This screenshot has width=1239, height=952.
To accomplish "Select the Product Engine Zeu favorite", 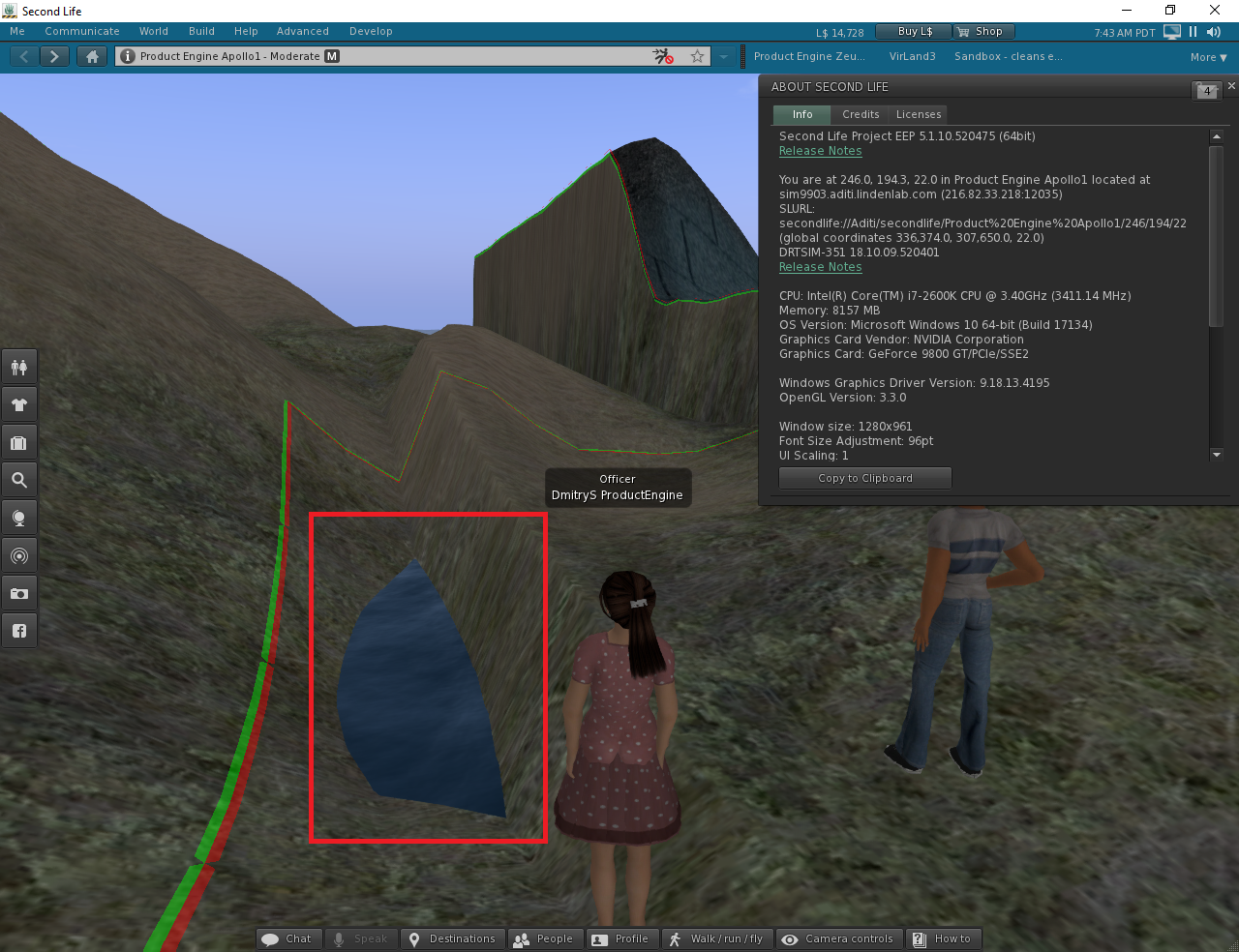I will pos(810,56).
